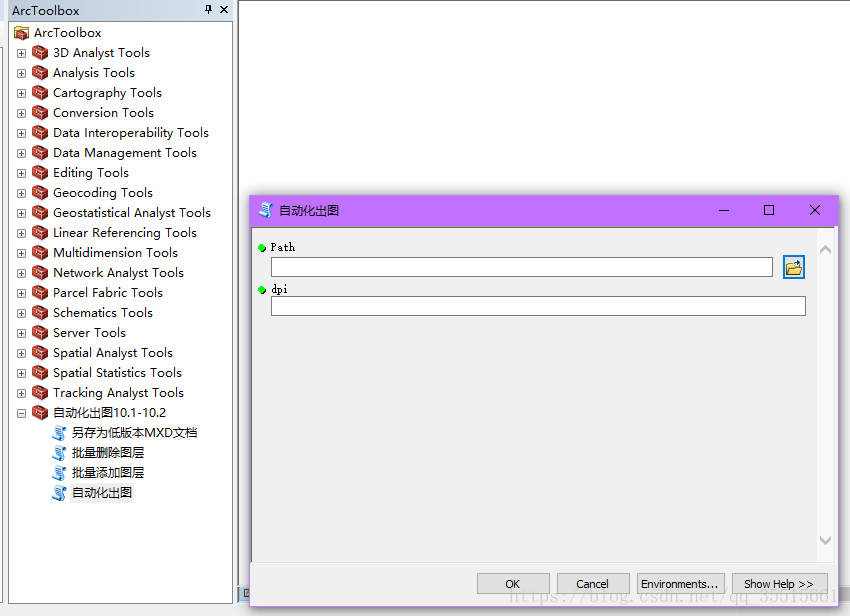Open the Path folder browse button
The height and width of the screenshot is (616, 850).
coord(794,267)
